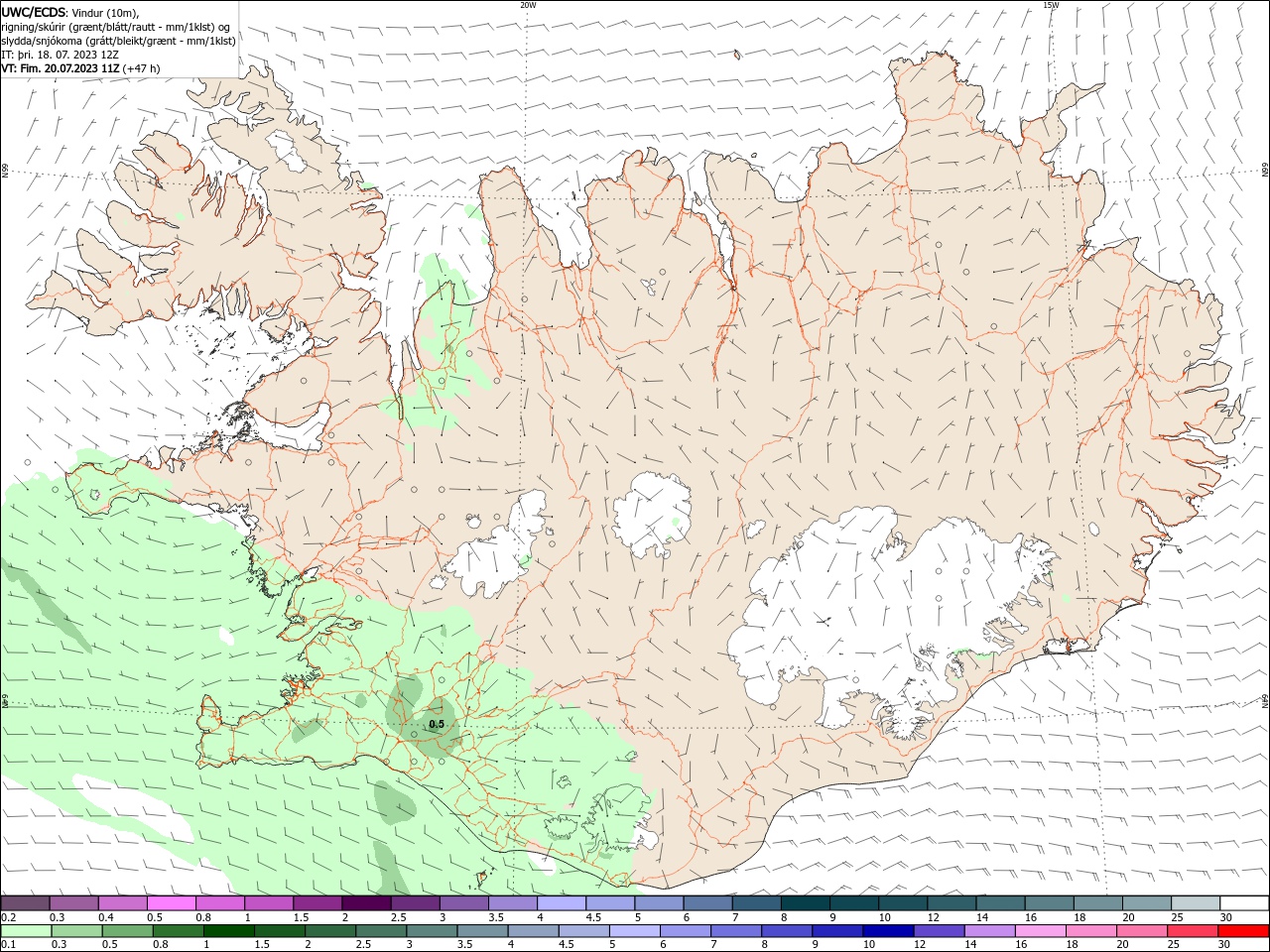
Task: Select the darkest green 1 mm rain swatch
Action: click(228, 931)
